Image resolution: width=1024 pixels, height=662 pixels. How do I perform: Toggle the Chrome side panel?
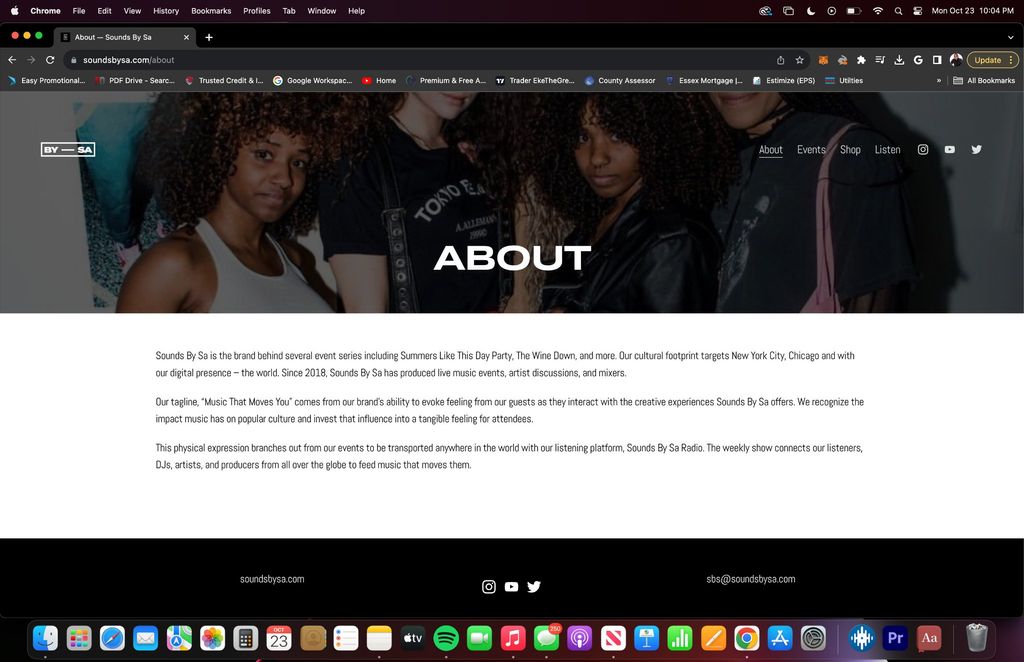pos(937,60)
